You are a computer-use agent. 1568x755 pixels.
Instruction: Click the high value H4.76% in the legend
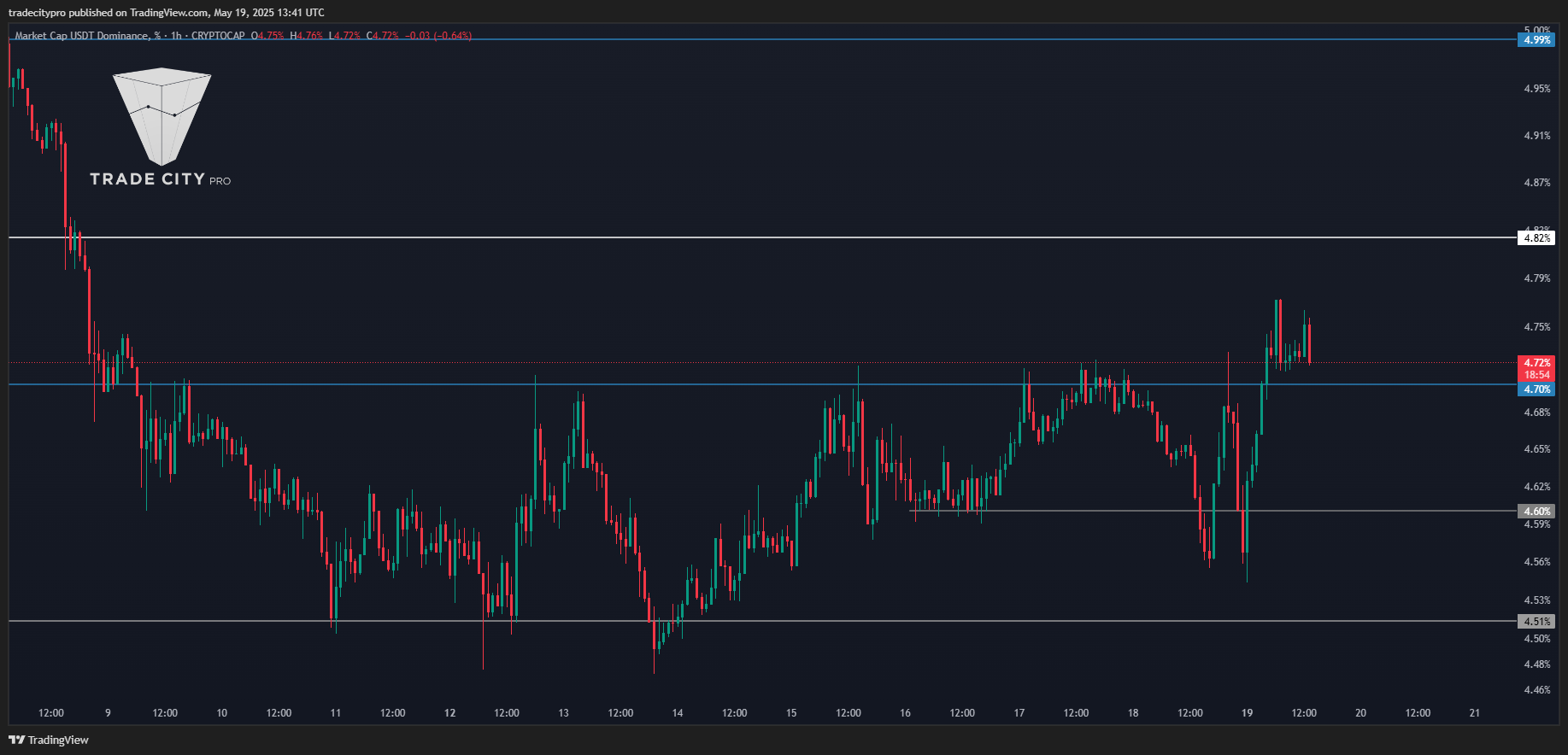tap(307, 36)
